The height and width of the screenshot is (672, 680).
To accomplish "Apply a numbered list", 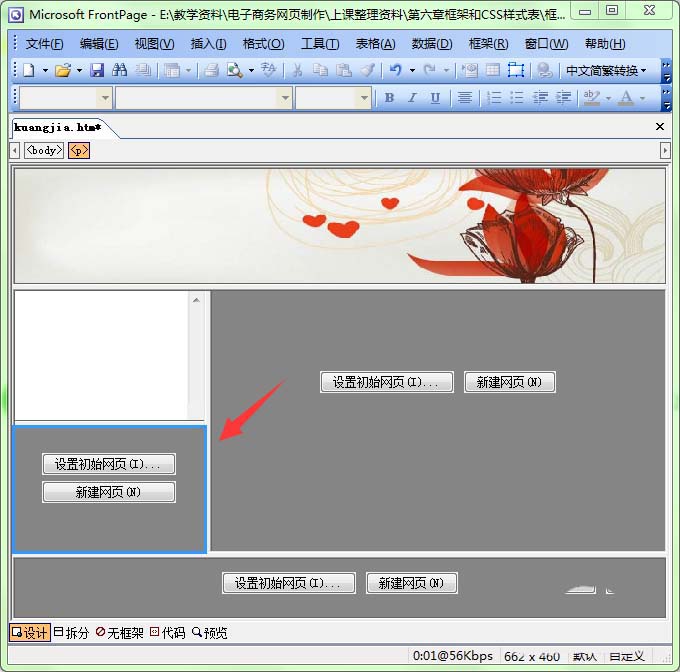I will [x=494, y=98].
